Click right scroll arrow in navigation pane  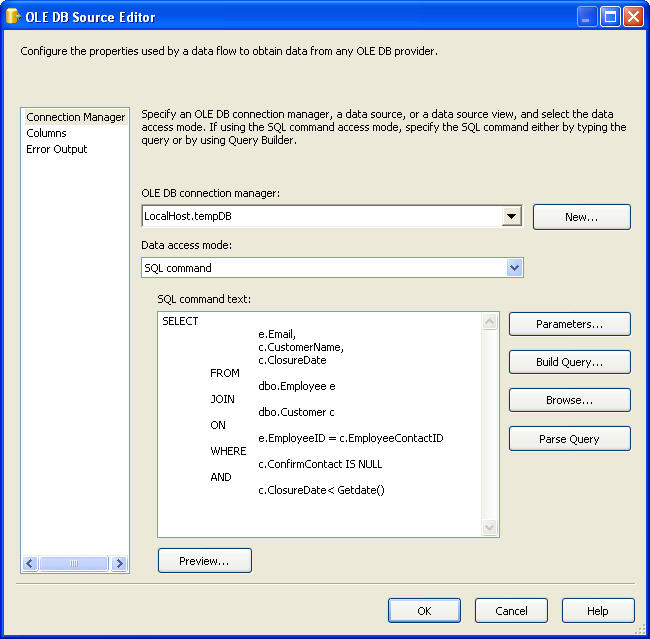(119, 563)
